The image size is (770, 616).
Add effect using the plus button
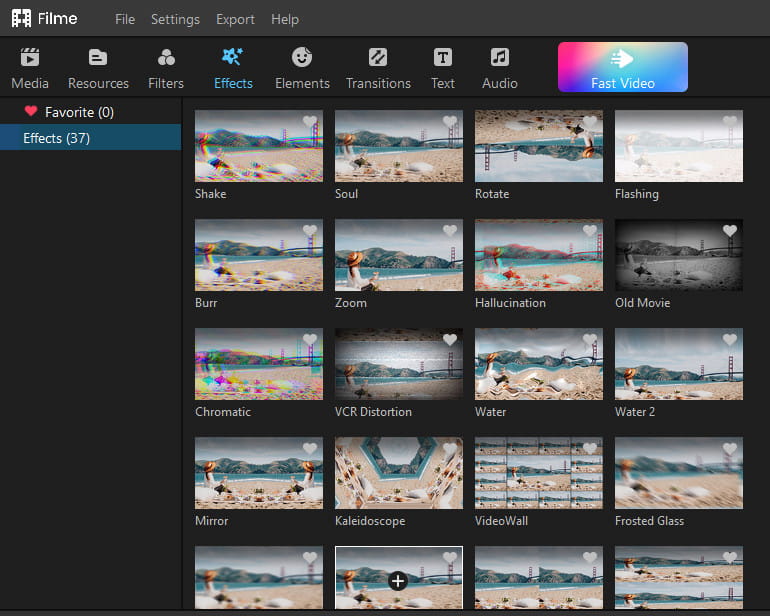pyautogui.click(x=398, y=580)
